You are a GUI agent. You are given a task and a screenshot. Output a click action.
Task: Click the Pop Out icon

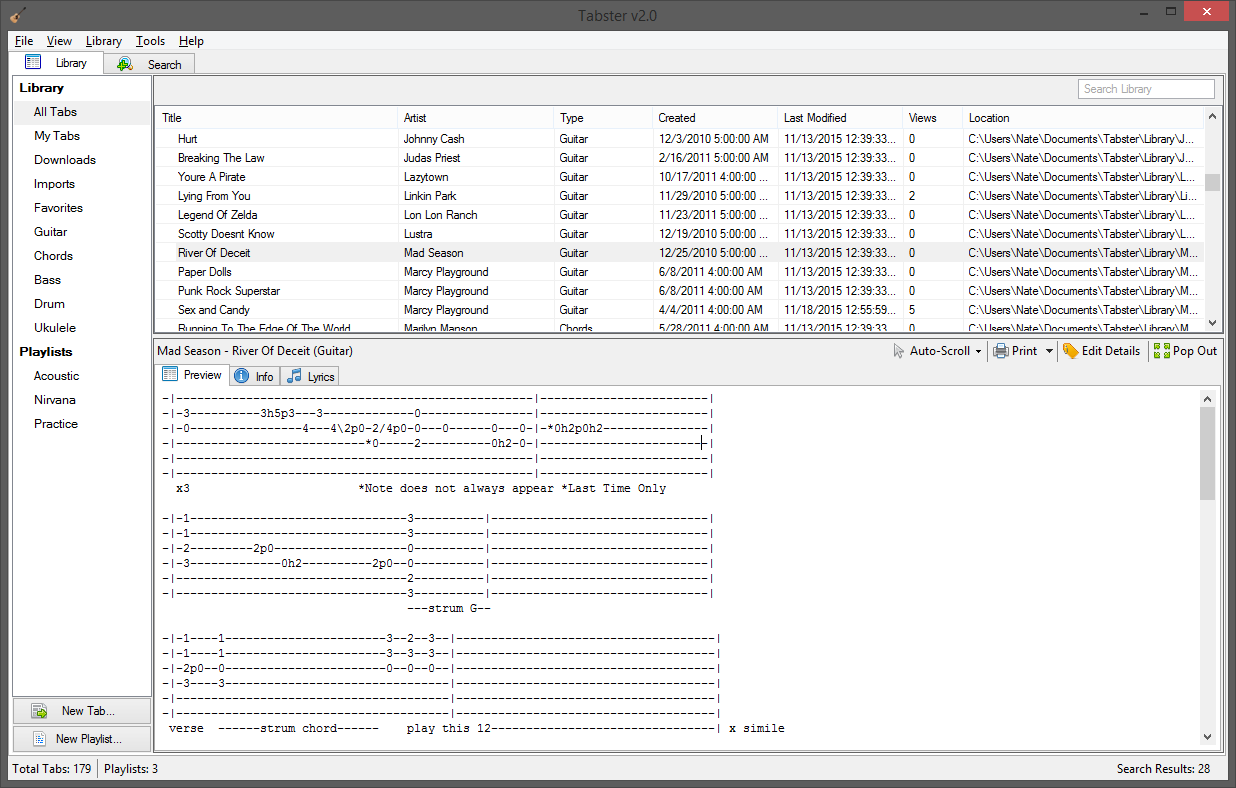coord(1161,351)
